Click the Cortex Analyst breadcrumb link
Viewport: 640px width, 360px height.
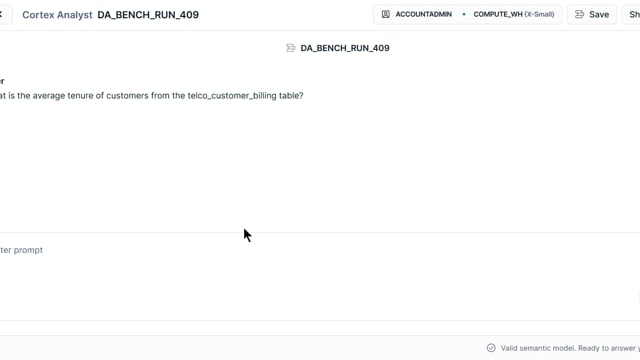[x=57, y=15]
